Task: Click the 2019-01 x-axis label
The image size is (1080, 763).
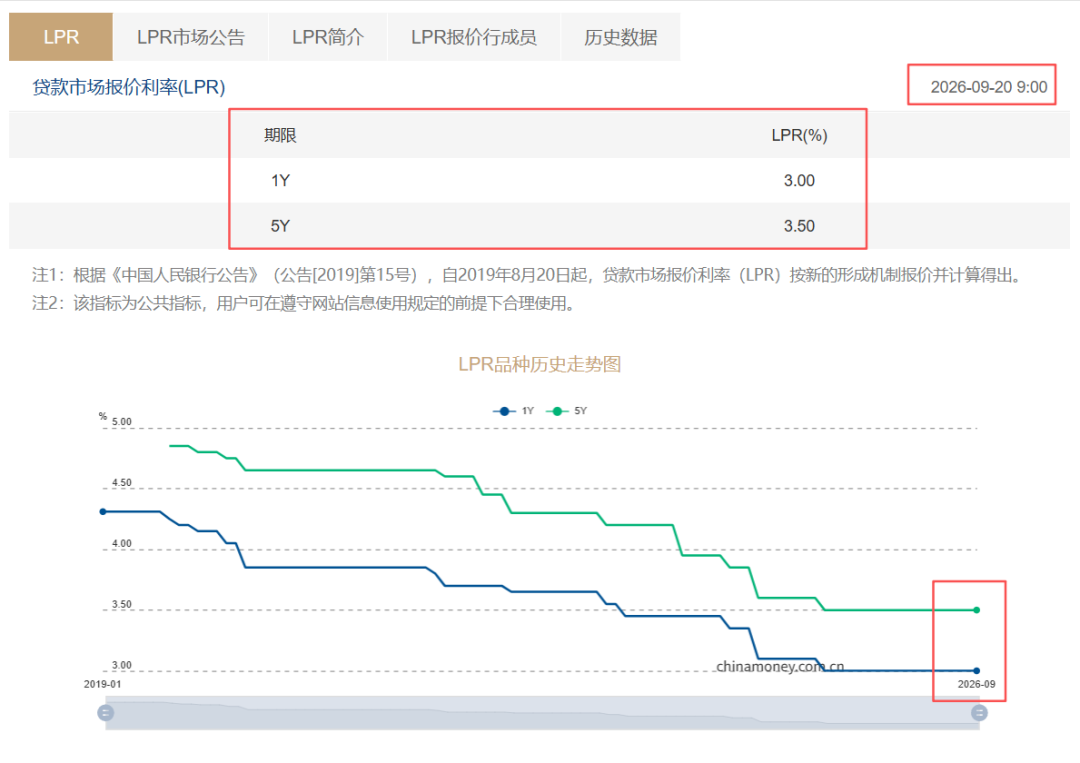Action: point(103,684)
